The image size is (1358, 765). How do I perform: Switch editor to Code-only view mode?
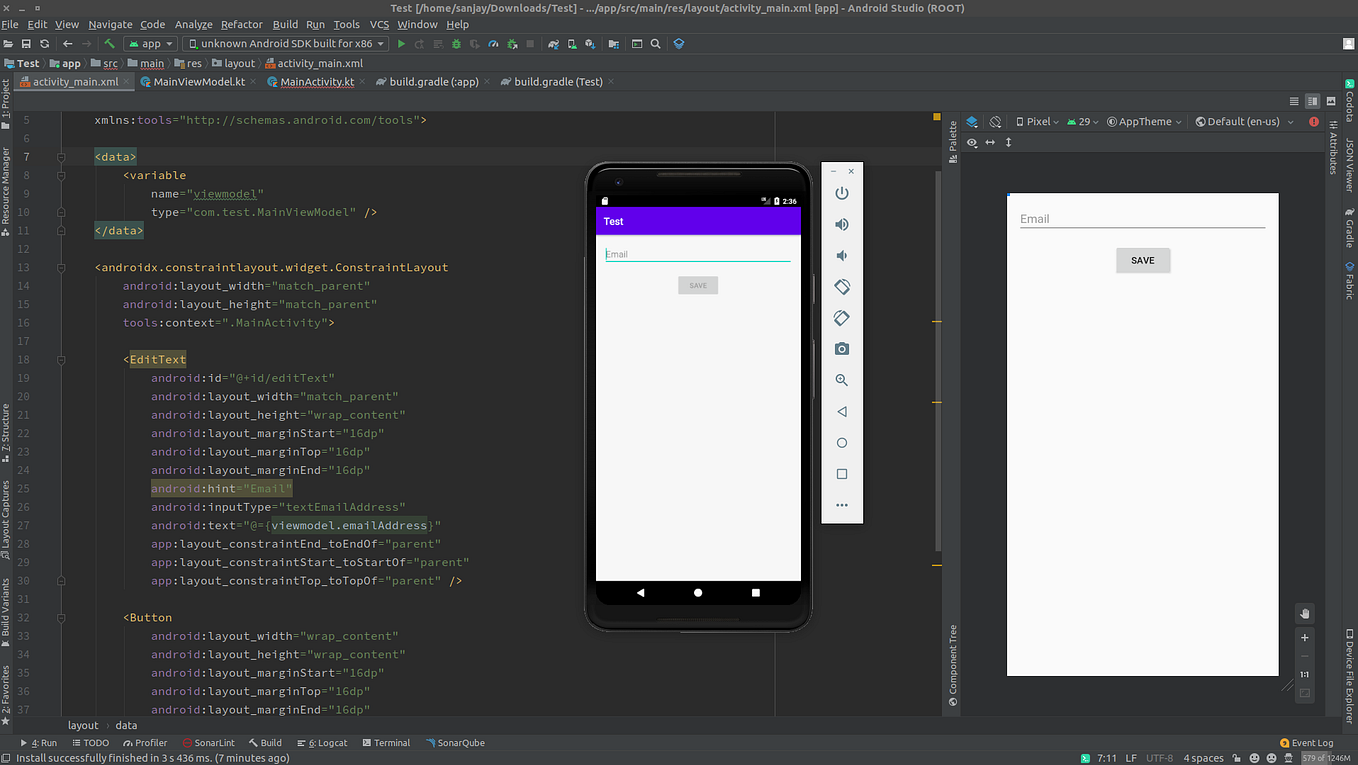1294,102
